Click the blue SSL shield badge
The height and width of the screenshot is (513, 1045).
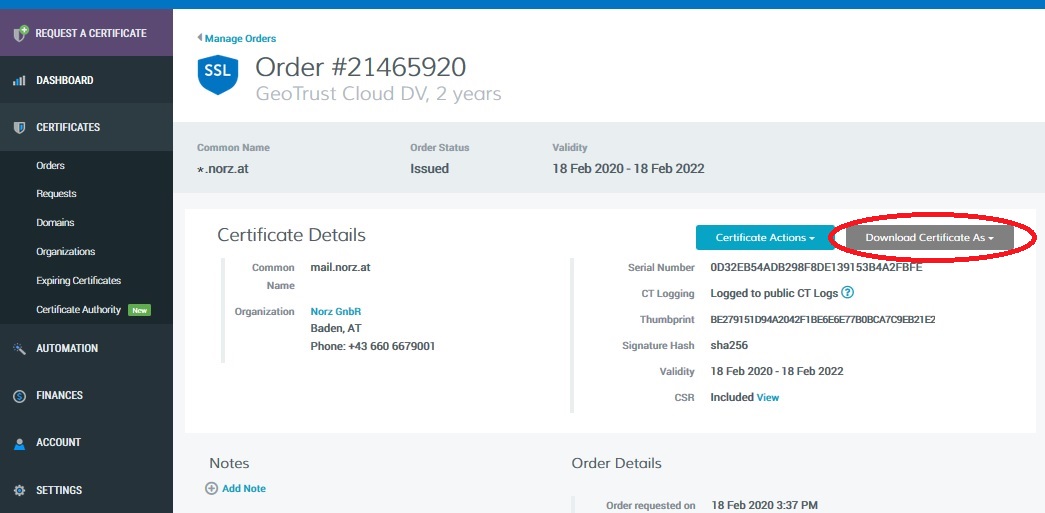pyautogui.click(x=218, y=75)
